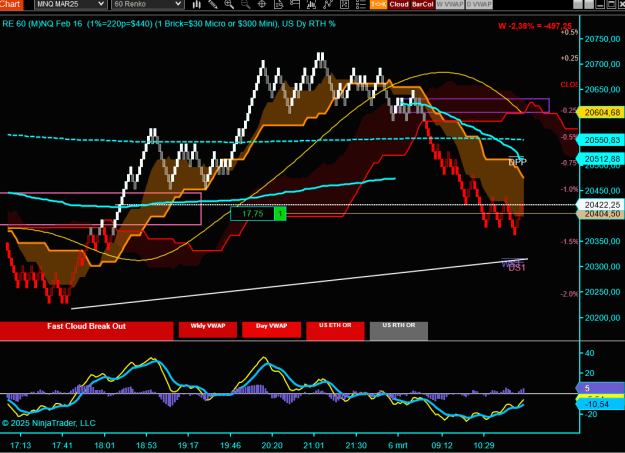The height and width of the screenshot is (453, 625).
Task: Click the red CLOS label near price axis
Action: 569,85
